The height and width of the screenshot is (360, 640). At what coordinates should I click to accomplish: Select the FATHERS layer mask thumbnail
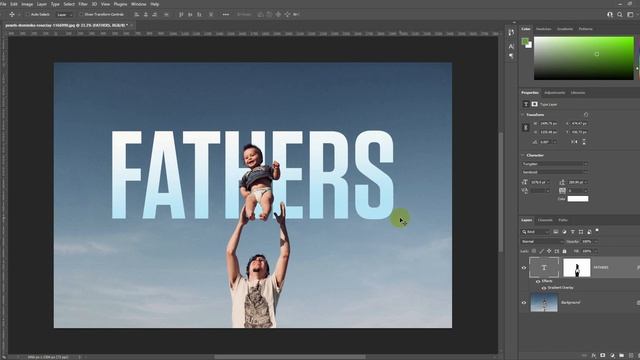click(577, 268)
